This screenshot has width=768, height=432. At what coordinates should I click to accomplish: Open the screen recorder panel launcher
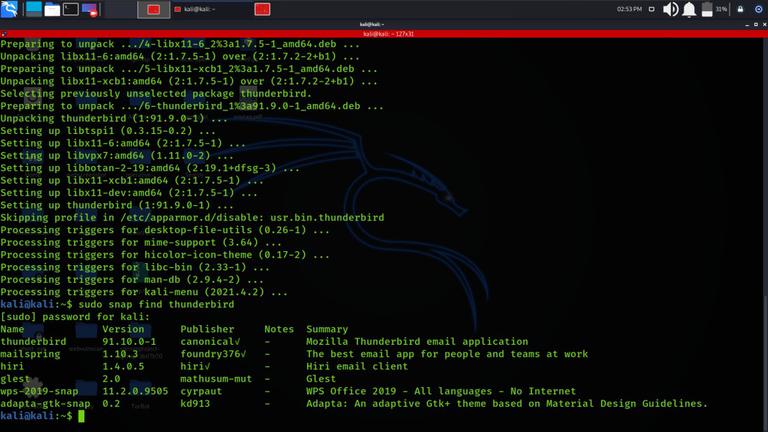click(90, 9)
